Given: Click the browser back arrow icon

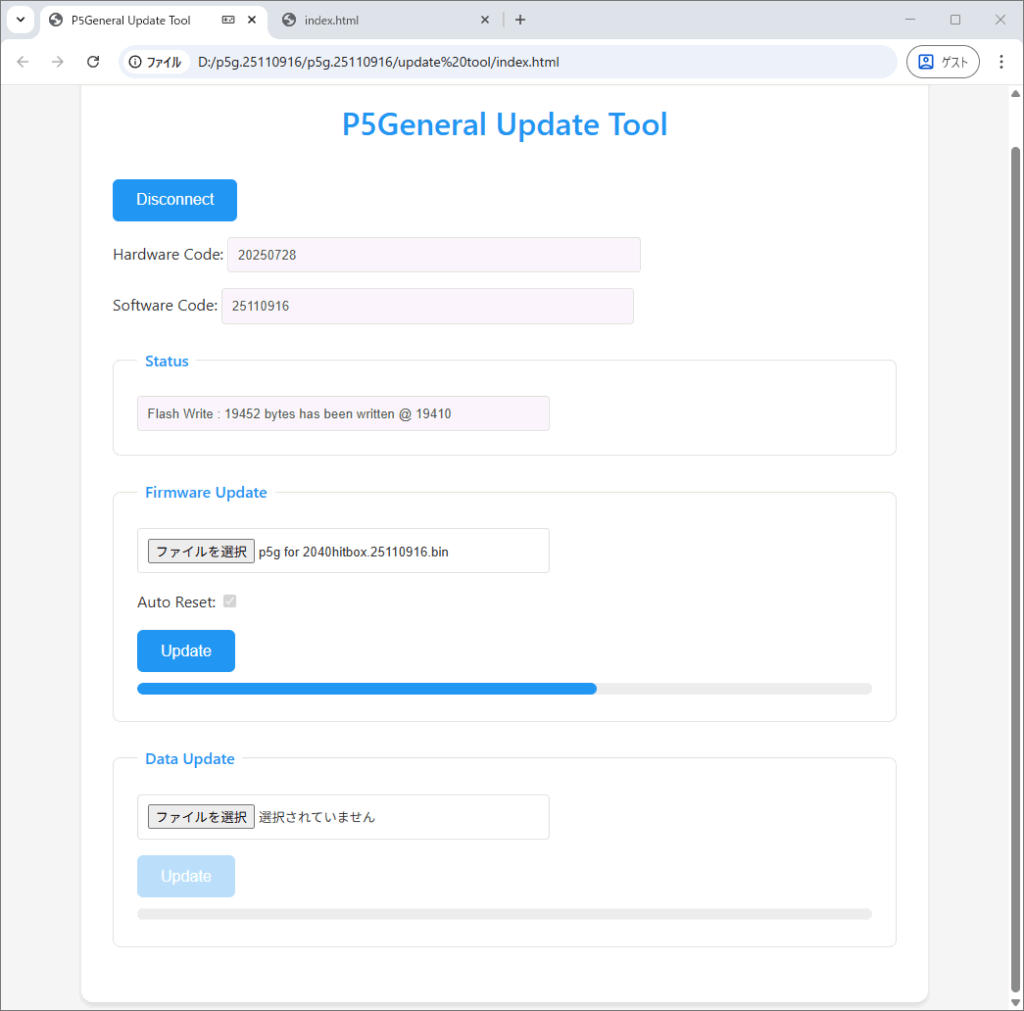Looking at the screenshot, I should point(23,62).
